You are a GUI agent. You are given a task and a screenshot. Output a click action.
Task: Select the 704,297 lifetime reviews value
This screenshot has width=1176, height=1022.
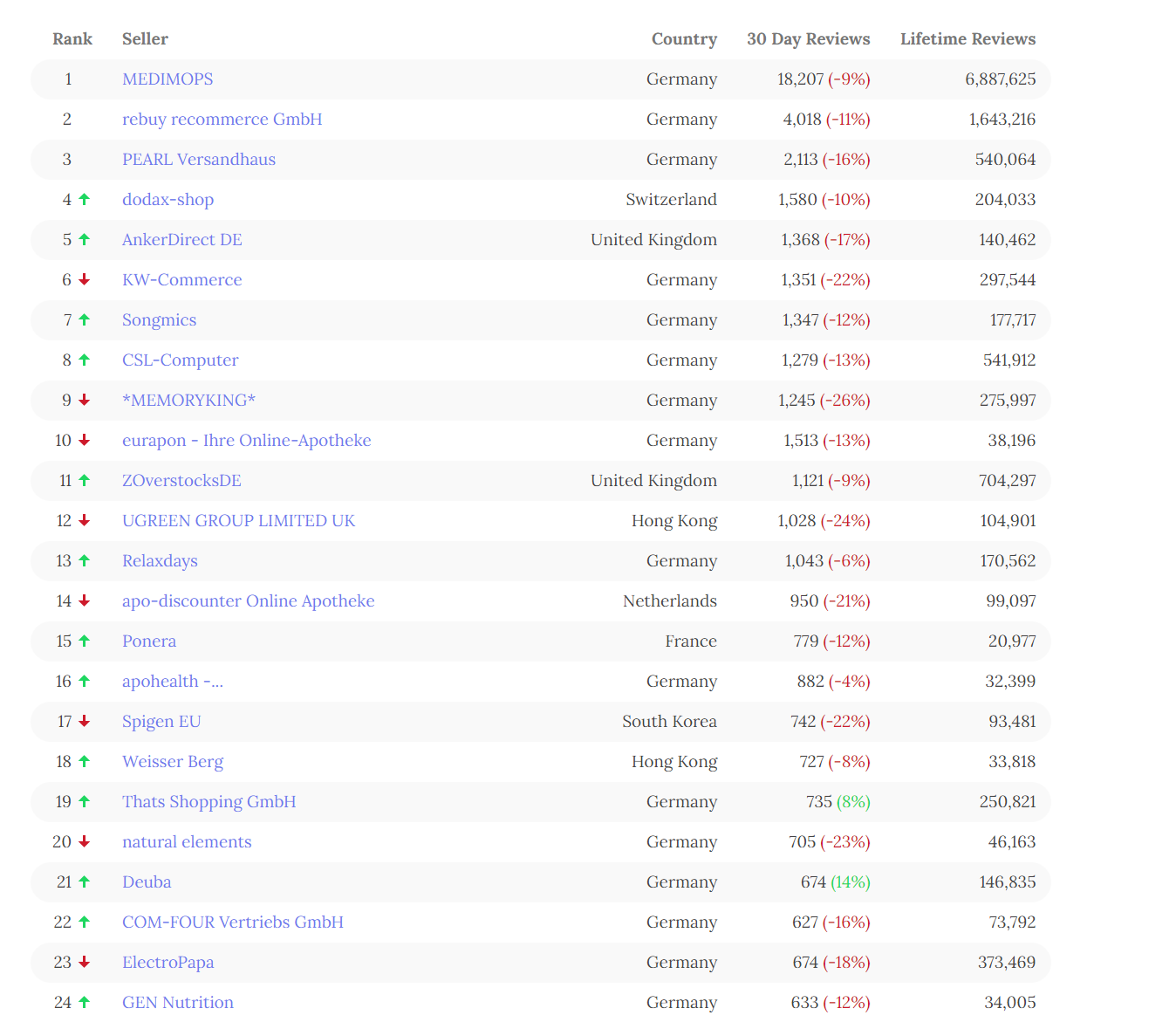(x=1008, y=481)
